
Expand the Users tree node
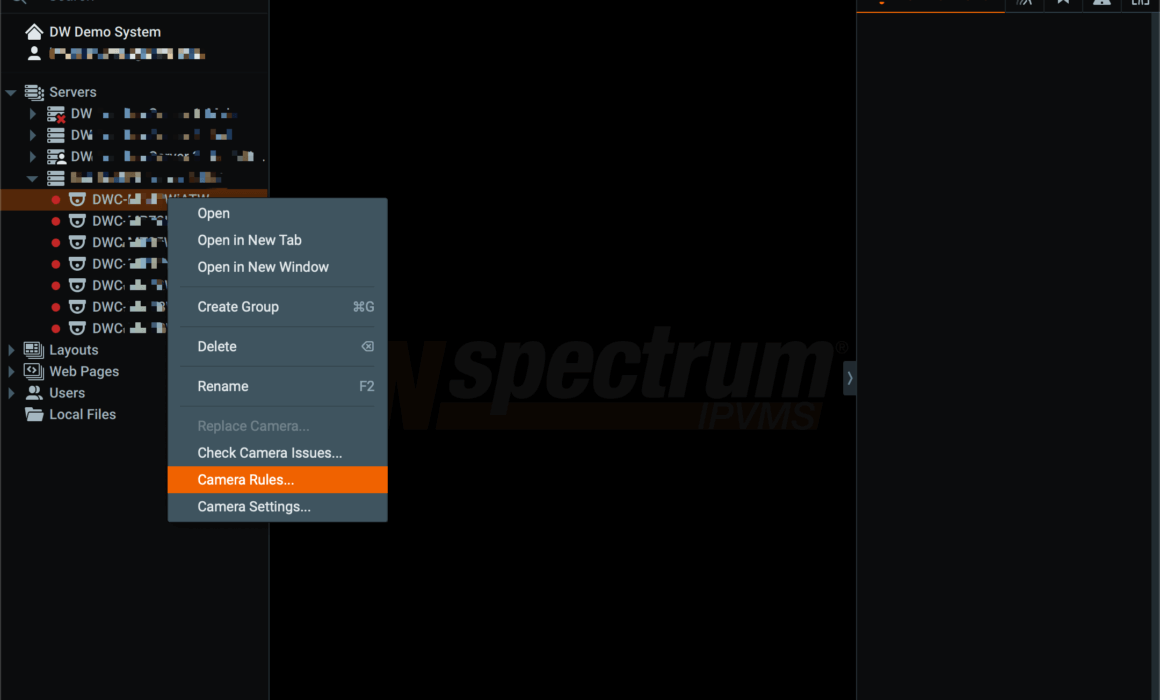click(x=11, y=393)
